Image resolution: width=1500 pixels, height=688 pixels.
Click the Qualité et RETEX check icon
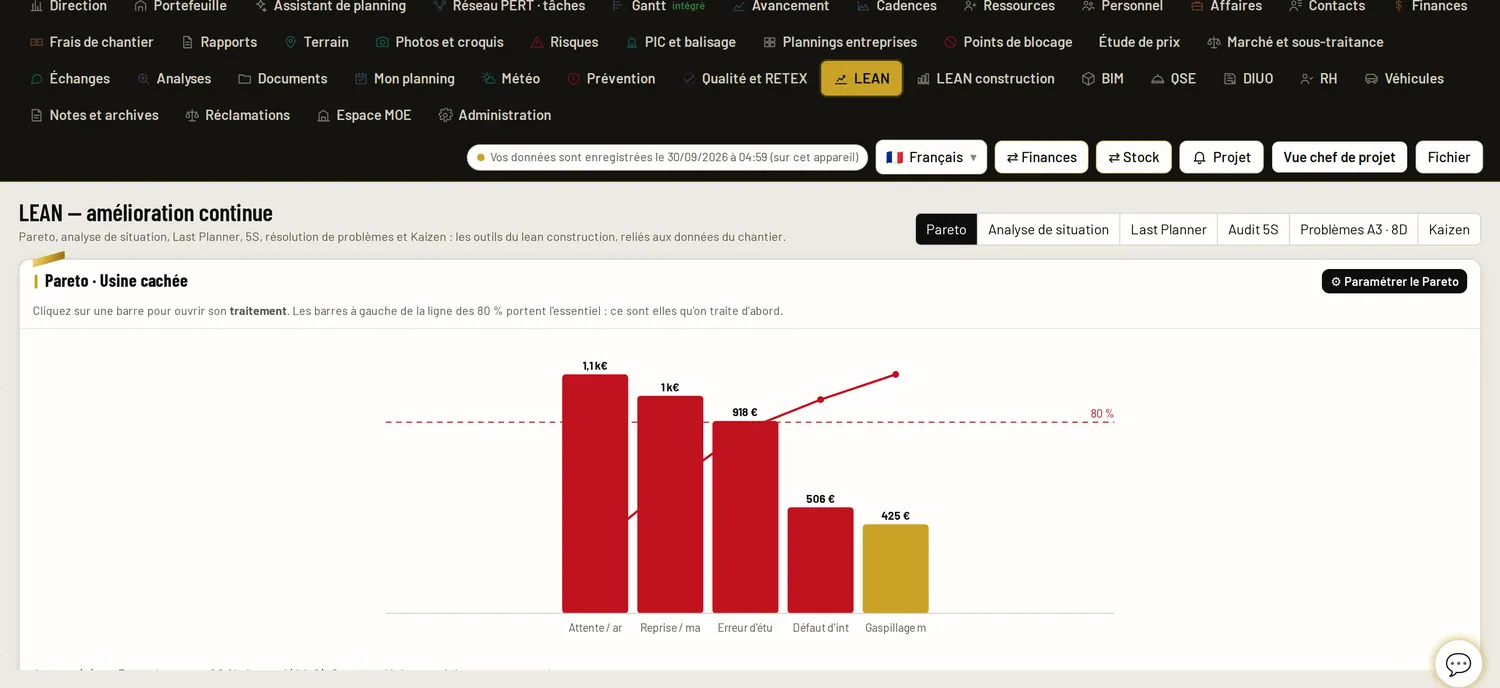click(689, 79)
